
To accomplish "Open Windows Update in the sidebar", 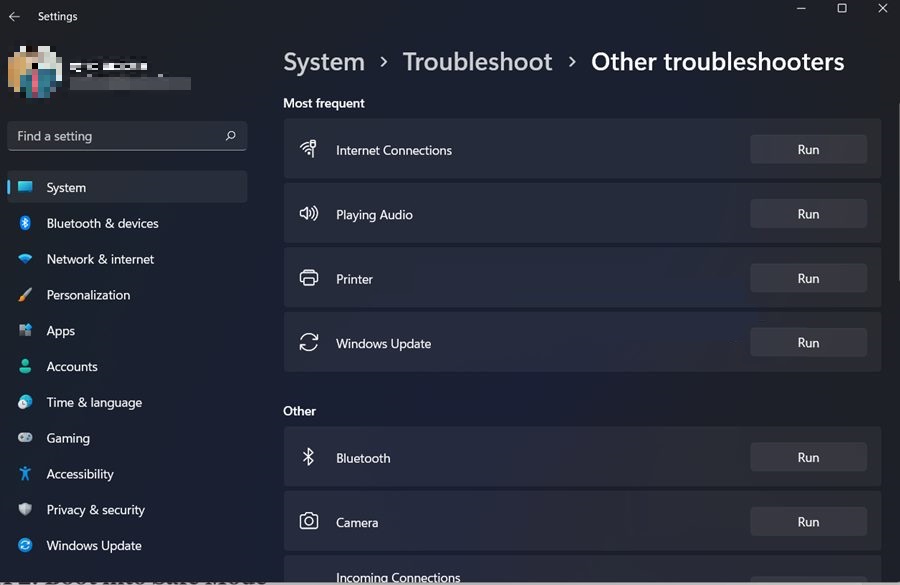I will [x=127, y=545].
